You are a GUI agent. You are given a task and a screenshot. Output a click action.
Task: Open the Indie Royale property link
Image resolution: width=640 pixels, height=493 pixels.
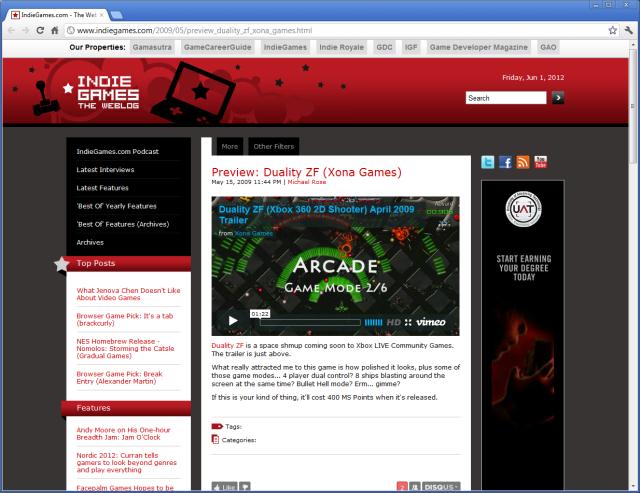pyautogui.click(x=341, y=47)
